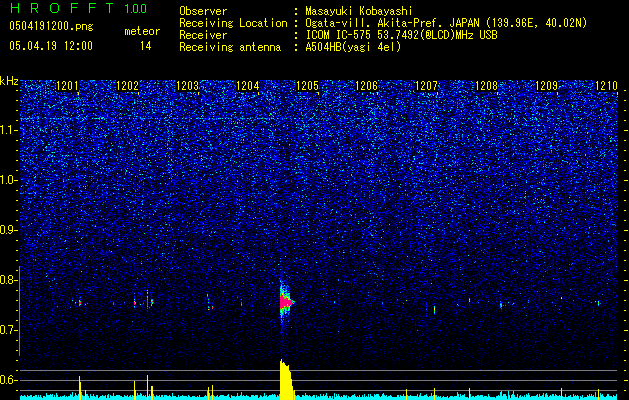Click the 1206 time marker
This screenshot has width=629, height=400.
367,86
